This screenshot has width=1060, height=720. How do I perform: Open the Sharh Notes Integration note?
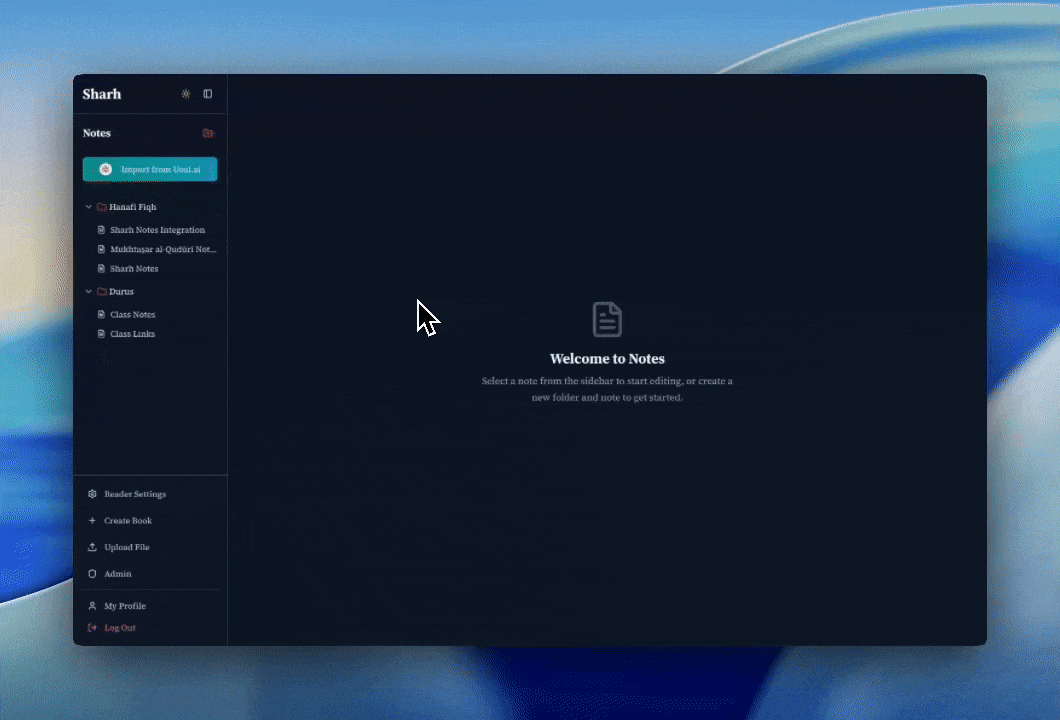point(157,230)
